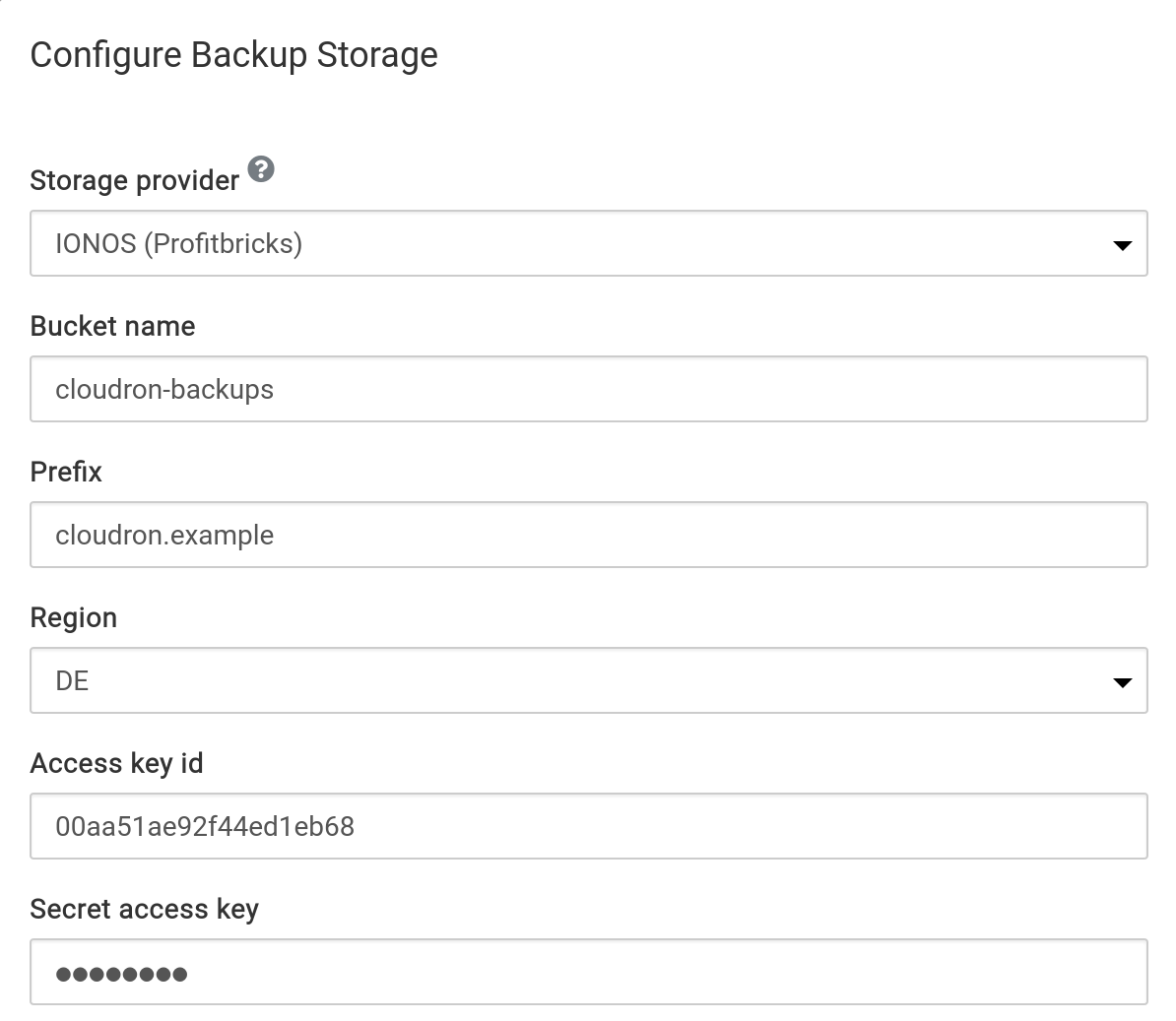Click the "Region" label text
This screenshot has width=1176, height=1021.
point(74,617)
